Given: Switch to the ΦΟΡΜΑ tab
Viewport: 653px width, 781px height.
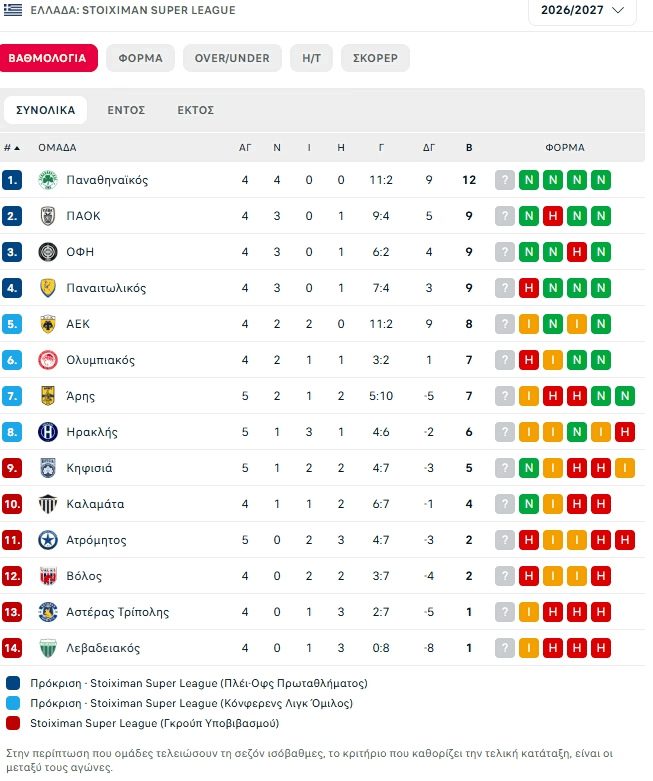Looking at the screenshot, I should coord(140,58).
